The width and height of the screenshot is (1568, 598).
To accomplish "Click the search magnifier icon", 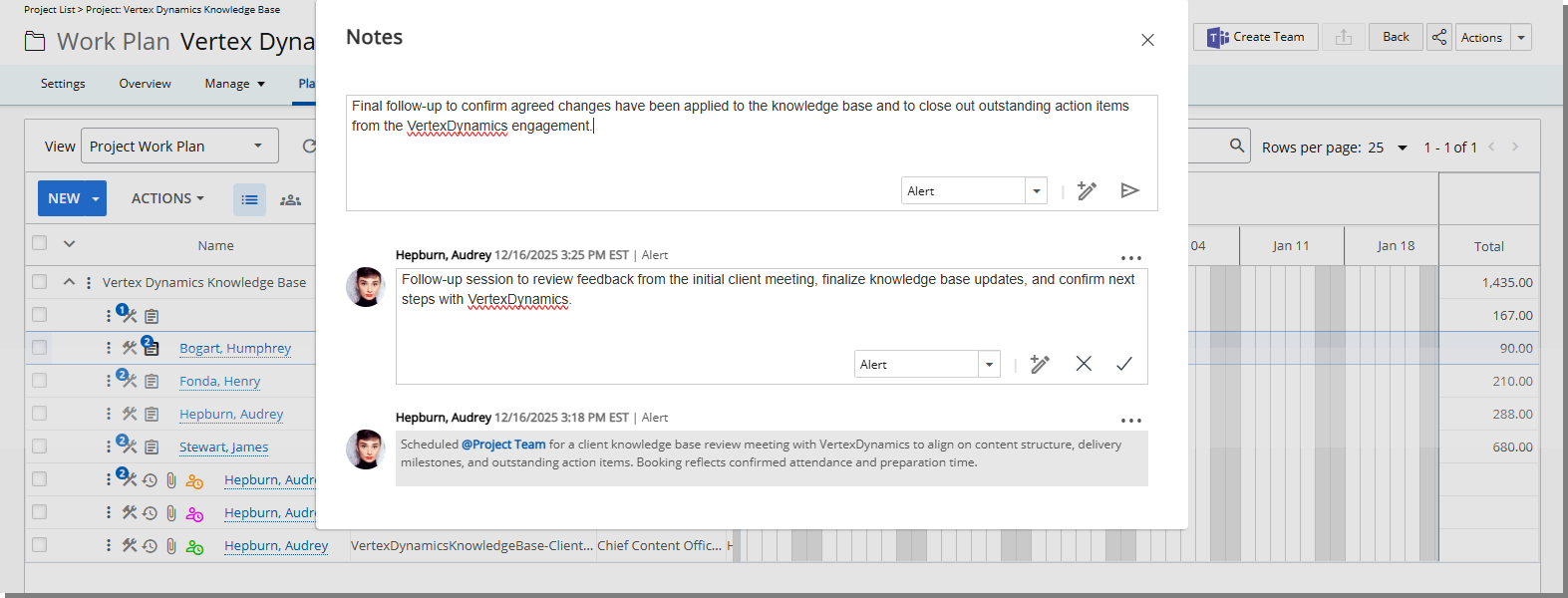I will [x=1237, y=146].
